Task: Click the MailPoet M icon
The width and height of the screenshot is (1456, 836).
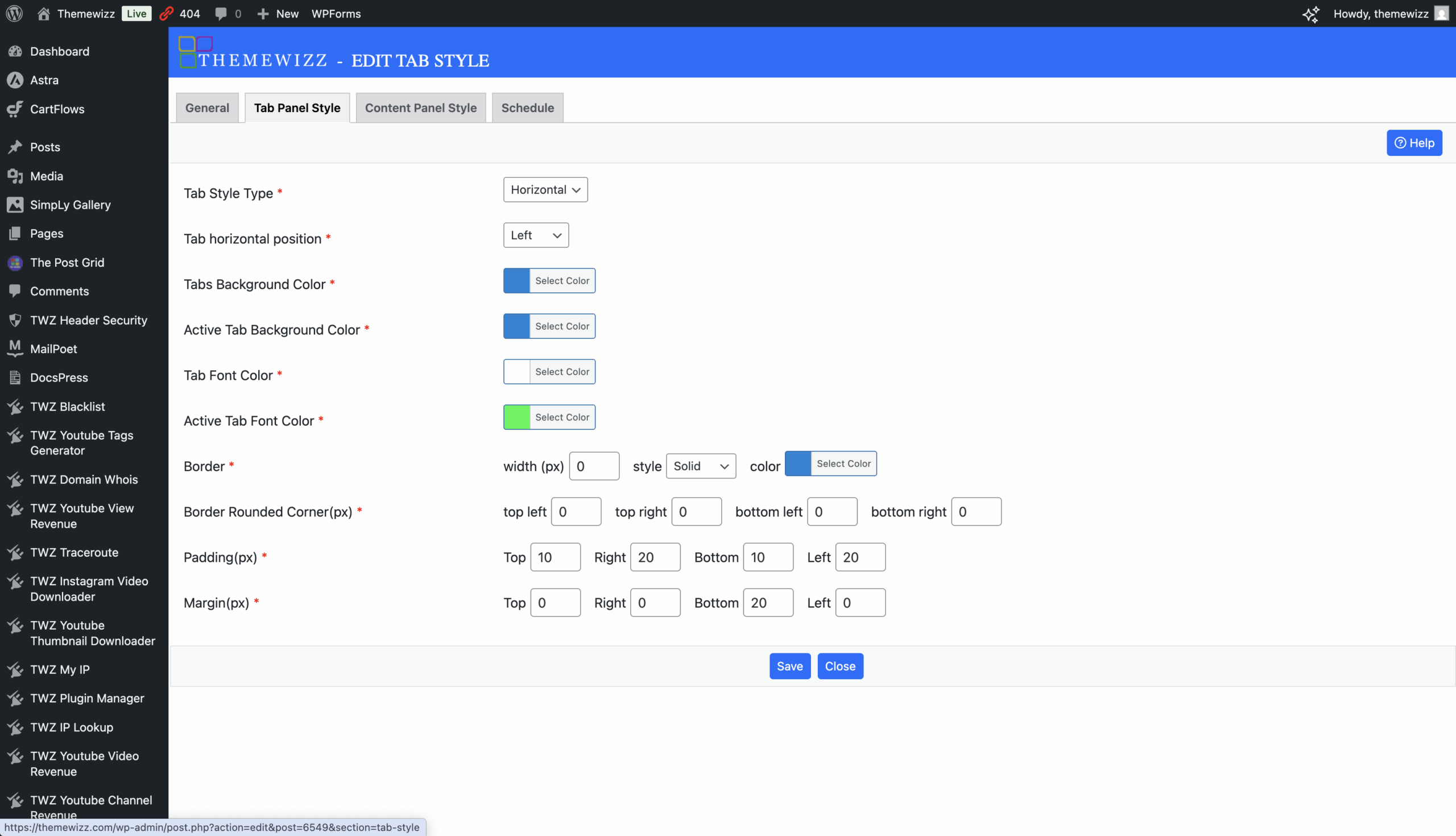Action: [x=15, y=348]
